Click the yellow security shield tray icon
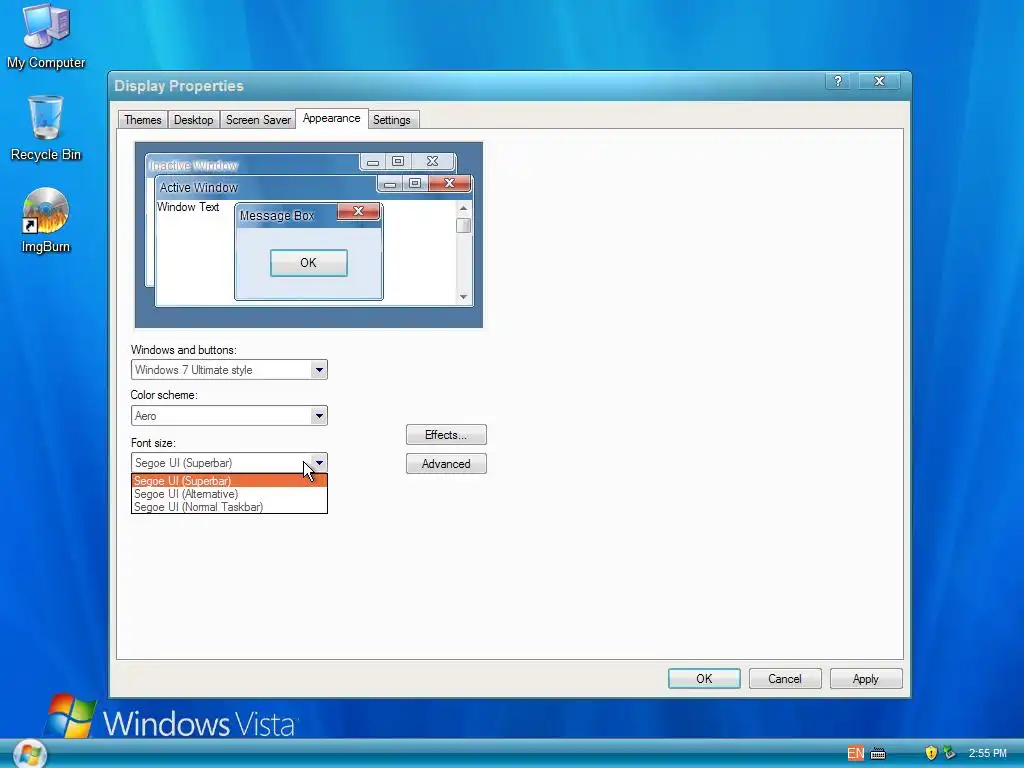Image resolution: width=1024 pixels, height=768 pixels. 931,753
